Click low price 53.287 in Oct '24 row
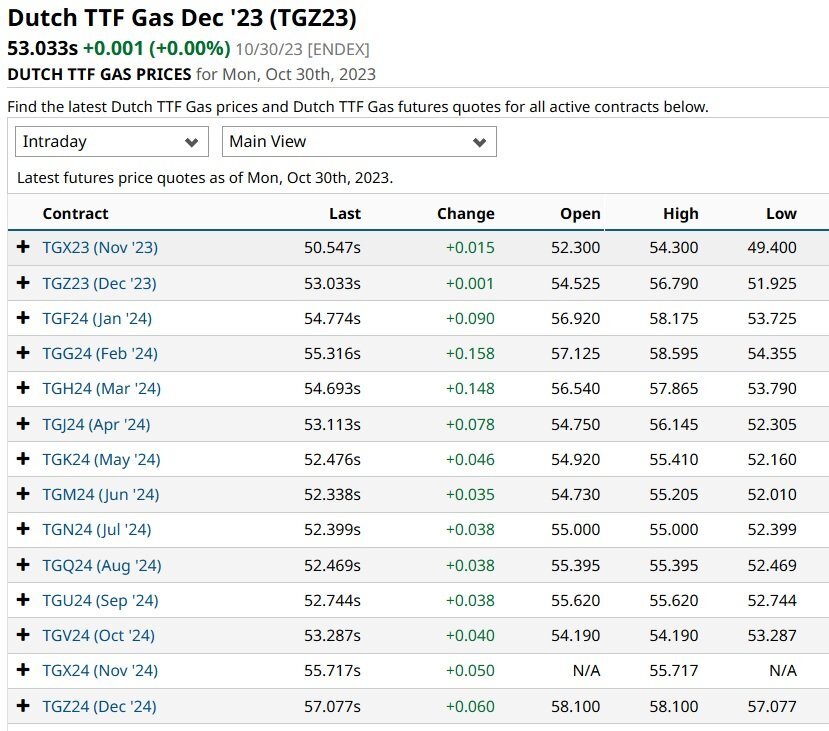829x731 pixels. pos(772,636)
